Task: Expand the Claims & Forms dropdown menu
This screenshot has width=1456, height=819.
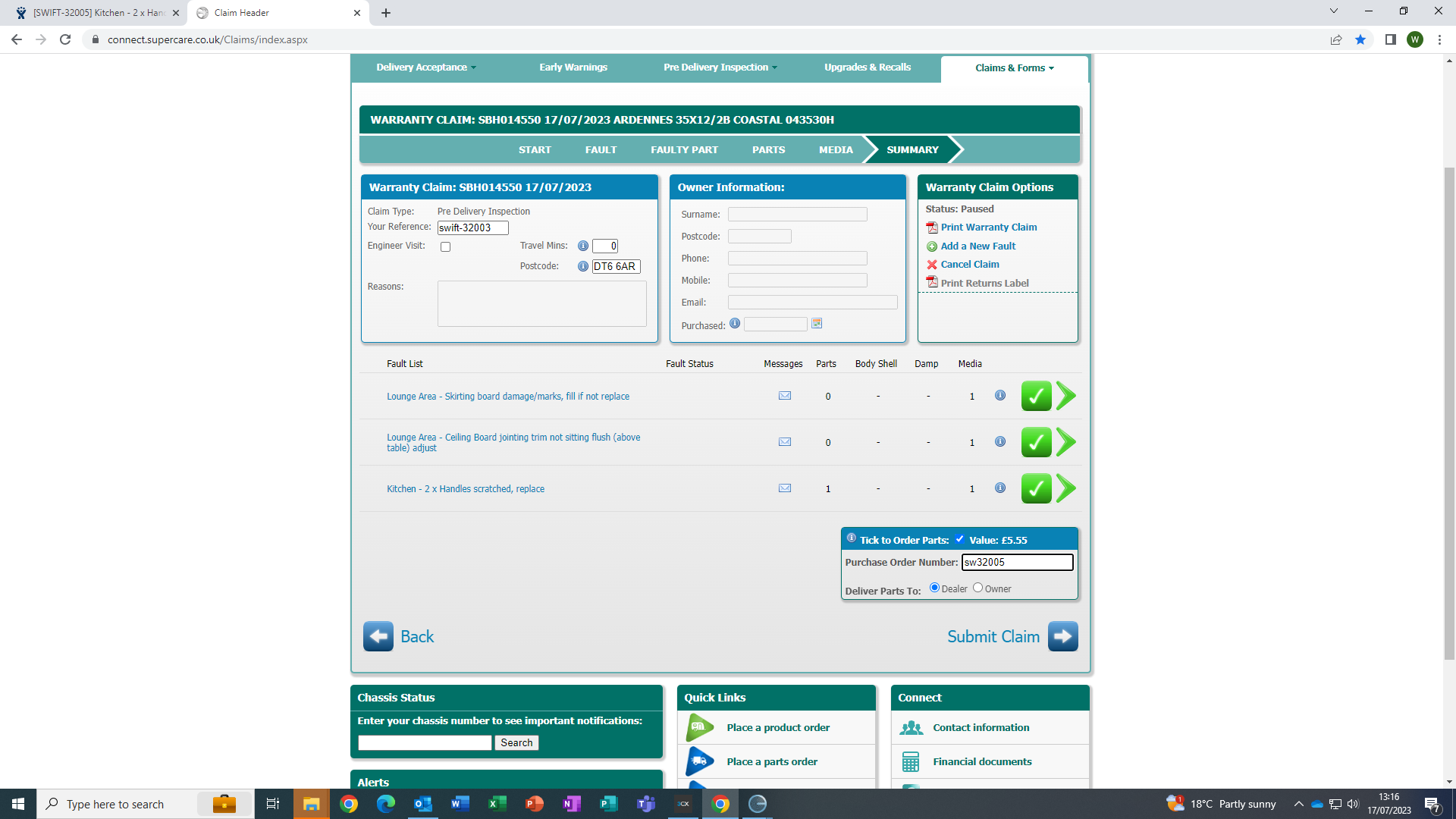Action: coord(1014,68)
